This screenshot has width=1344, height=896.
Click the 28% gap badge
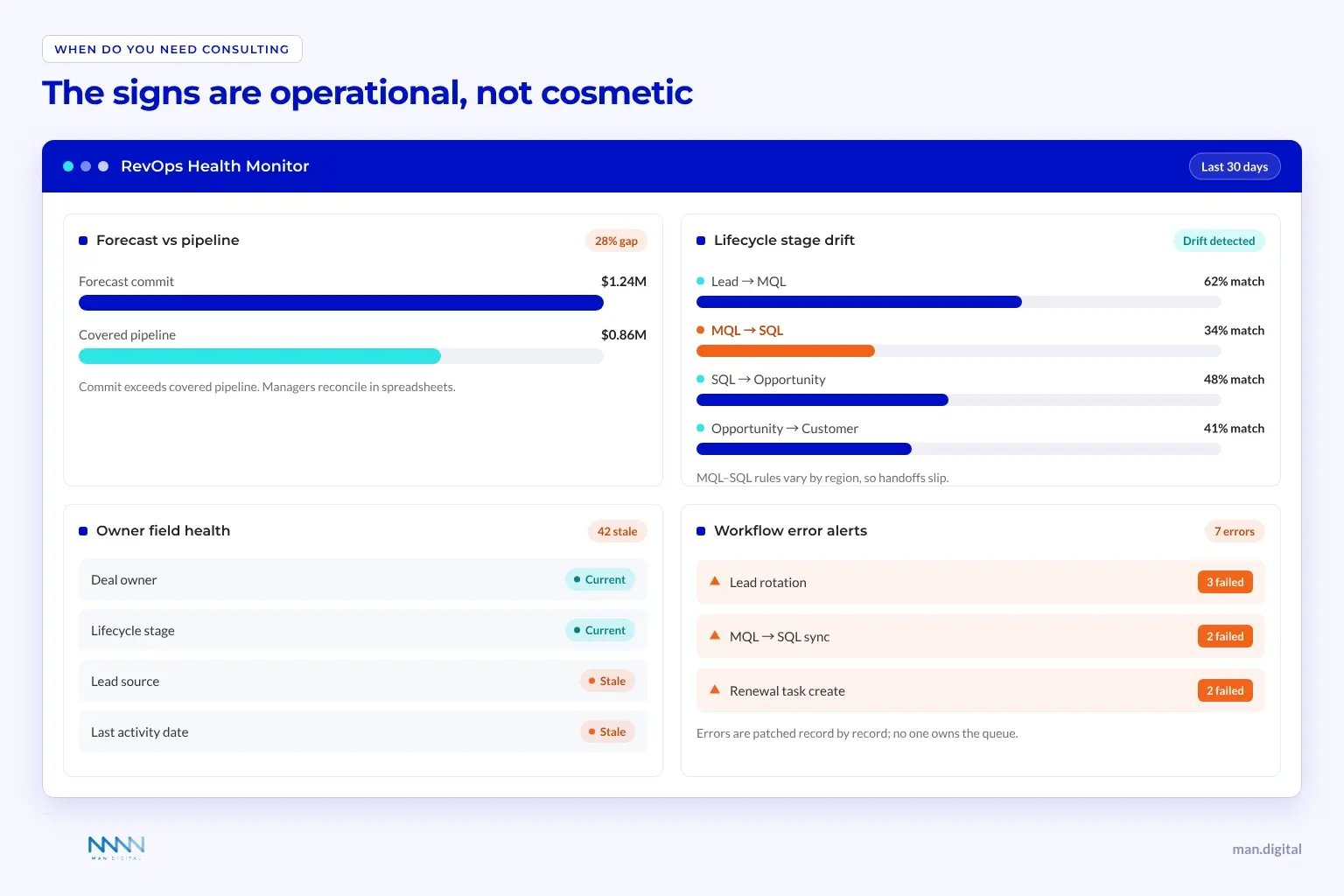[x=616, y=241]
